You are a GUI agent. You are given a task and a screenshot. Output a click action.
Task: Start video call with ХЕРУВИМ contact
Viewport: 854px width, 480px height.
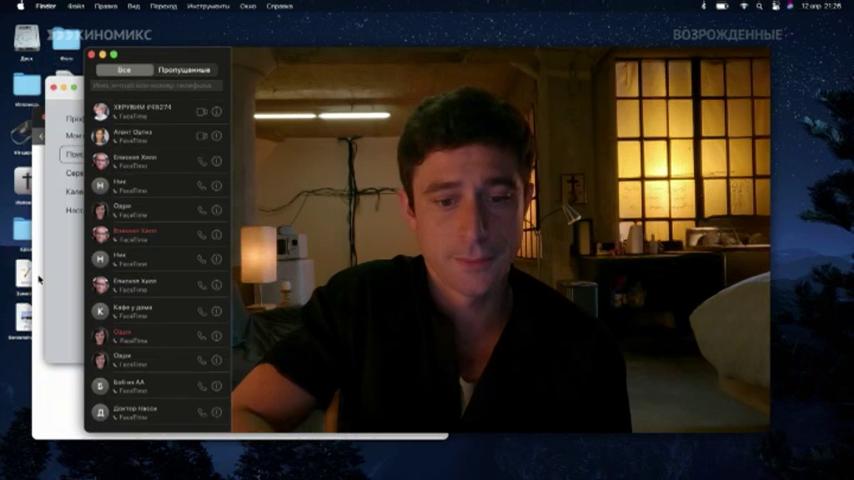202,112
